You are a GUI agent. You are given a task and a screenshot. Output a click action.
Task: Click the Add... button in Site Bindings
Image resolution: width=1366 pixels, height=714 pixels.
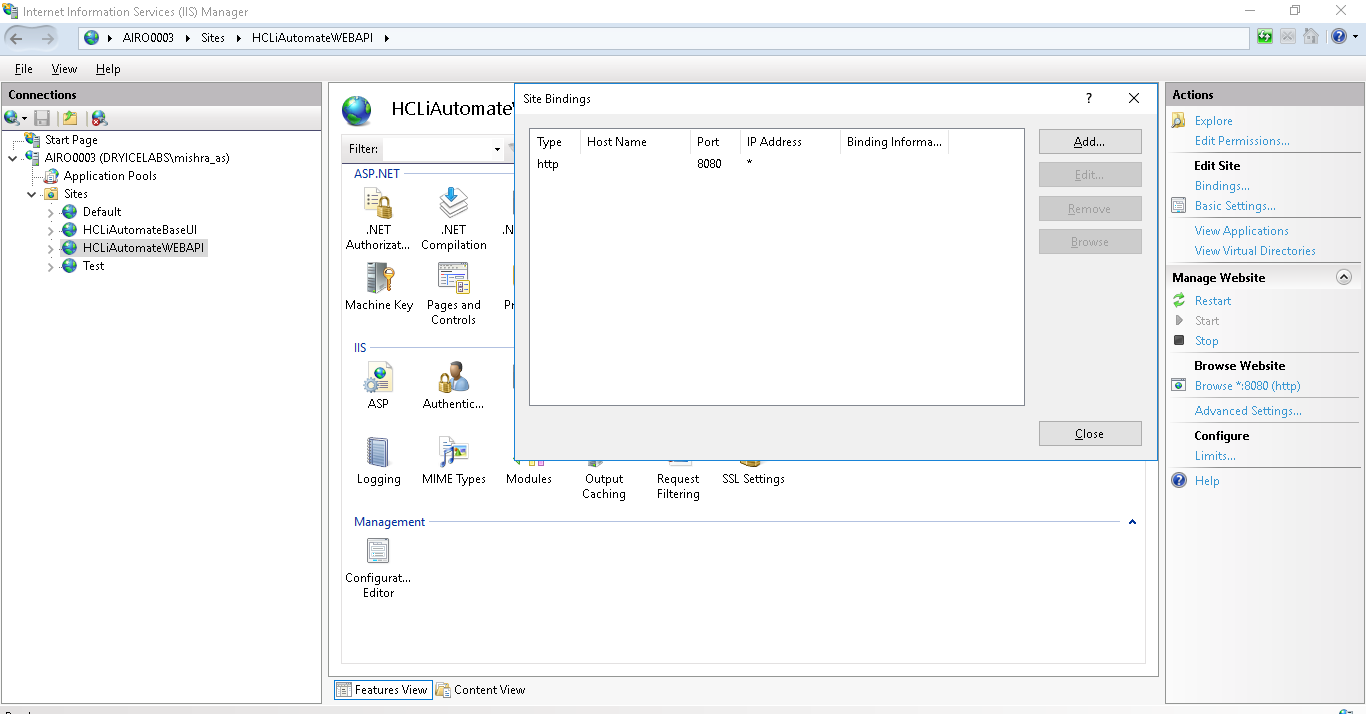(x=1089, y=142)
